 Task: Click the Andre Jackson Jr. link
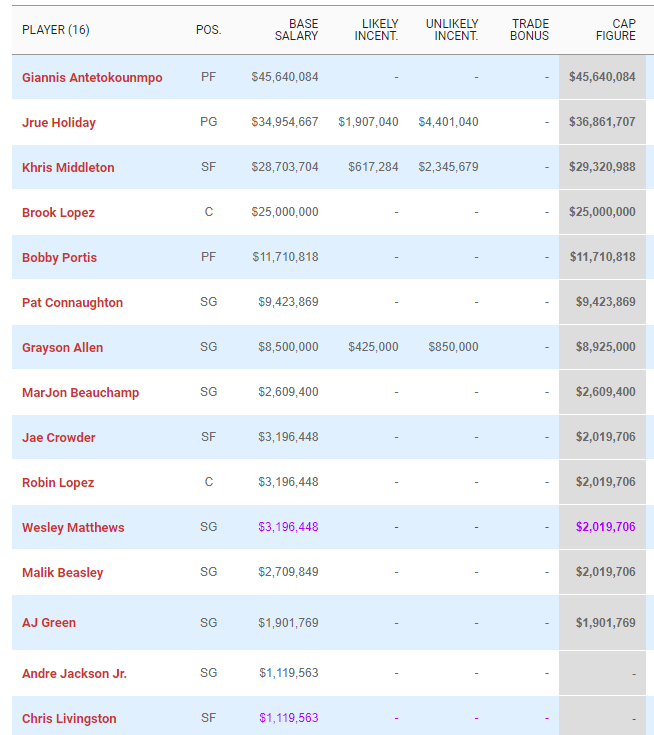[x=74, y=673]
